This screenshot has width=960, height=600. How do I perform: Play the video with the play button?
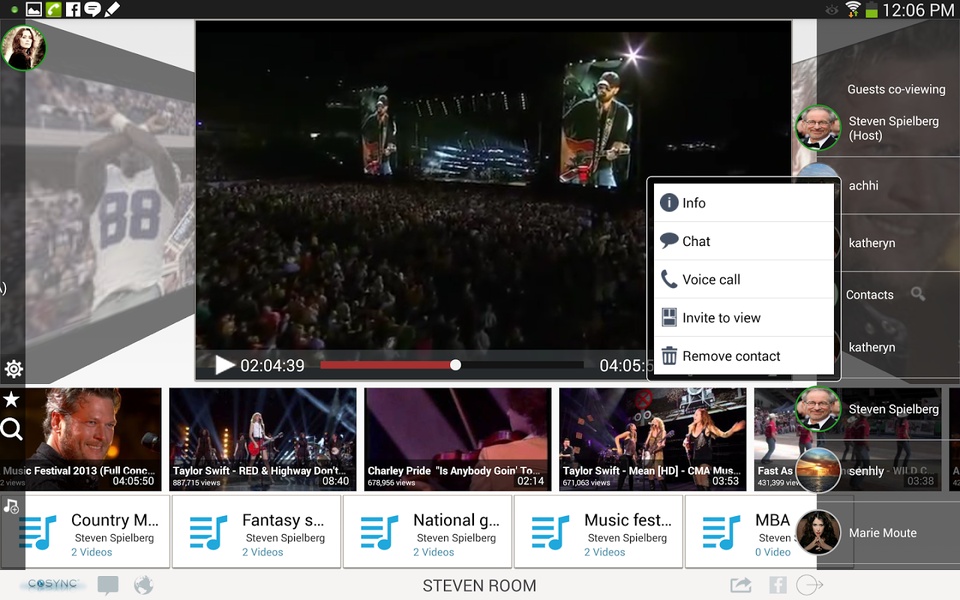point(225,366)
